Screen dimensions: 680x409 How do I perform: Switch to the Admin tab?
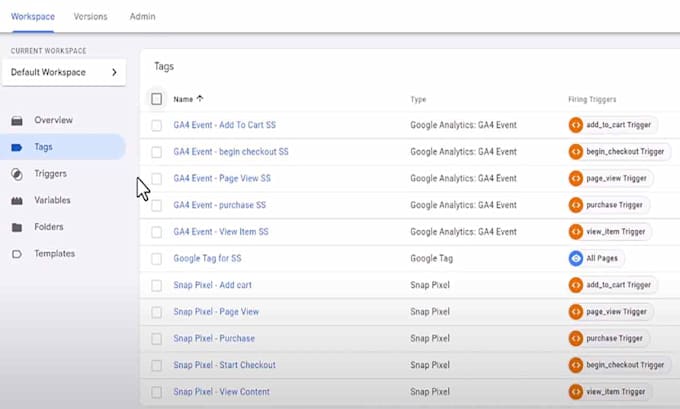142,16
